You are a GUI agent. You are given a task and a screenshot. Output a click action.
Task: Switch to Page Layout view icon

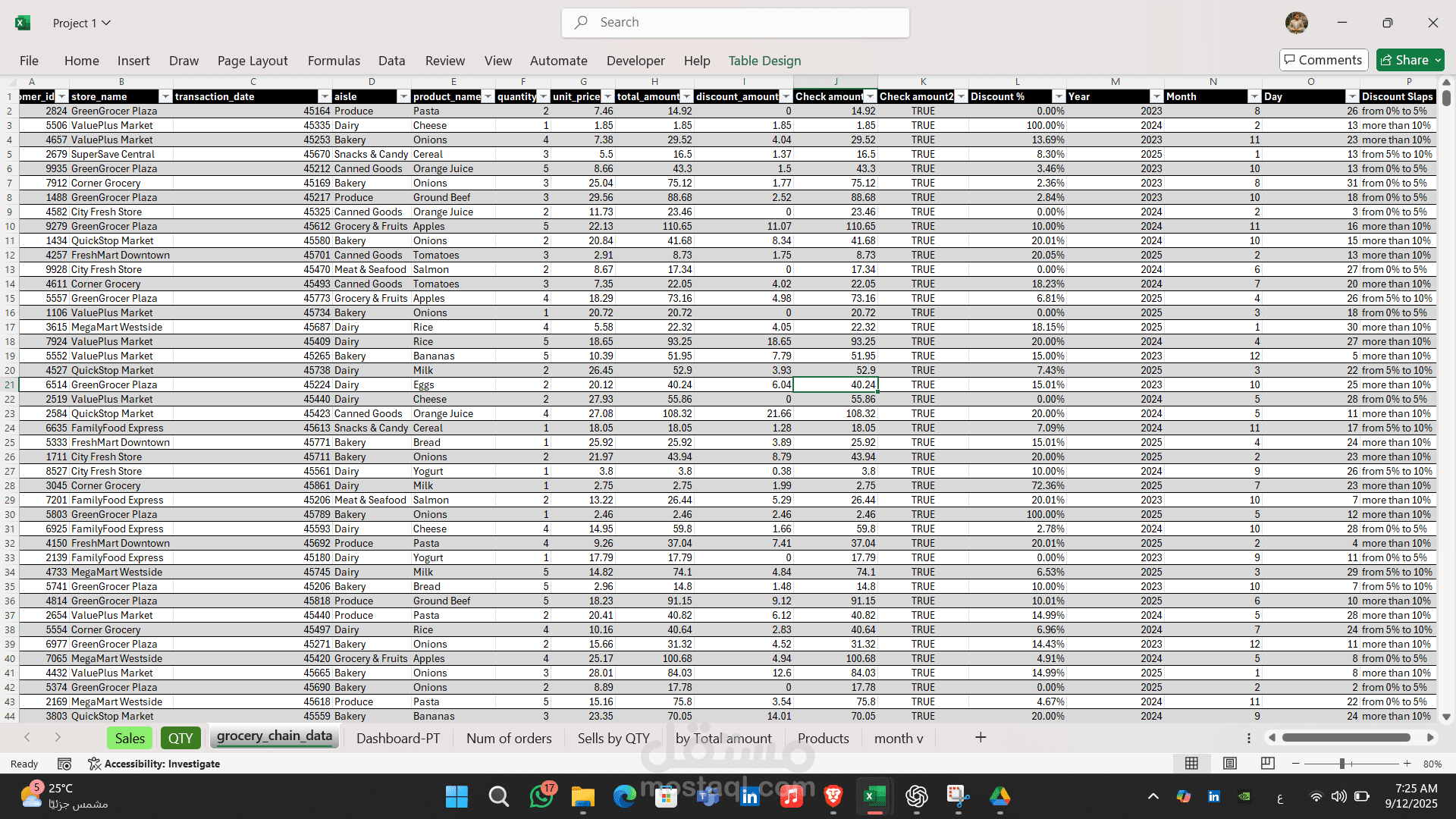click(1230, 764)
